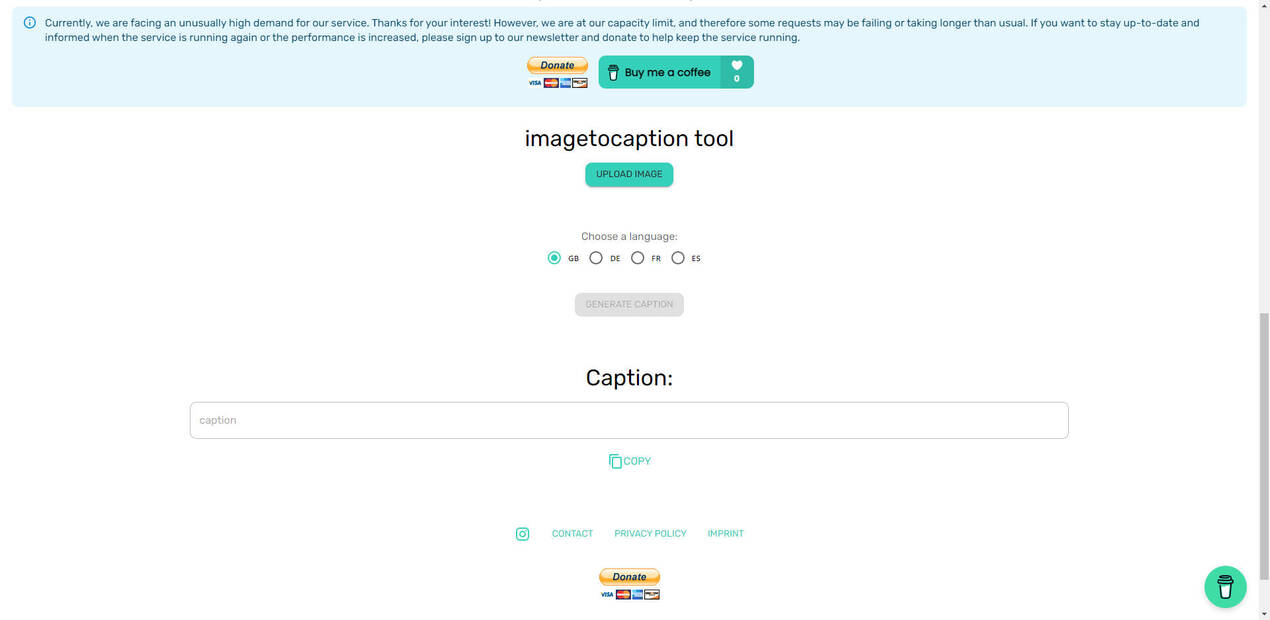Click the Upload Image button

coord(628,174)
